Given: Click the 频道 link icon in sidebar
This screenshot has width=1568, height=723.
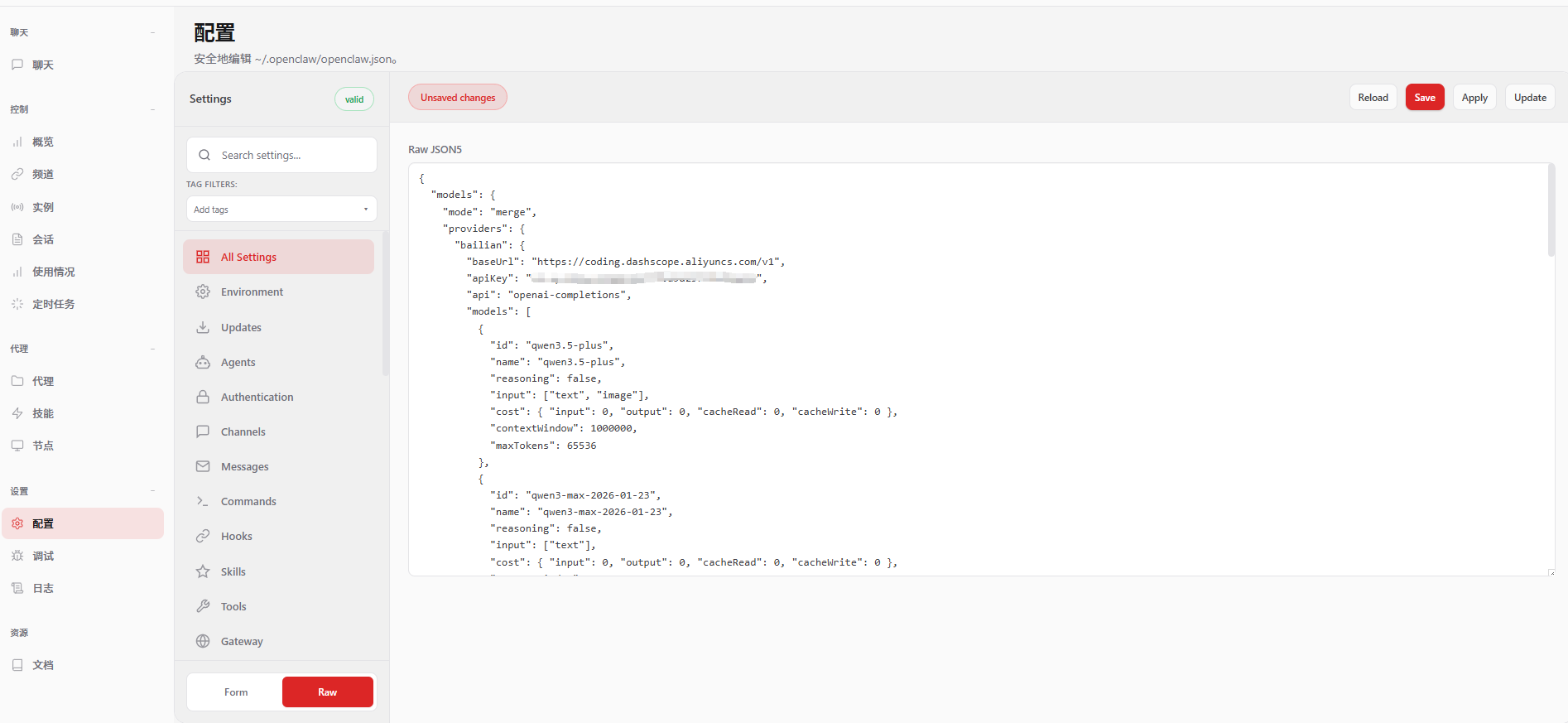Looking at the screenshot, I should click(17, 174).
